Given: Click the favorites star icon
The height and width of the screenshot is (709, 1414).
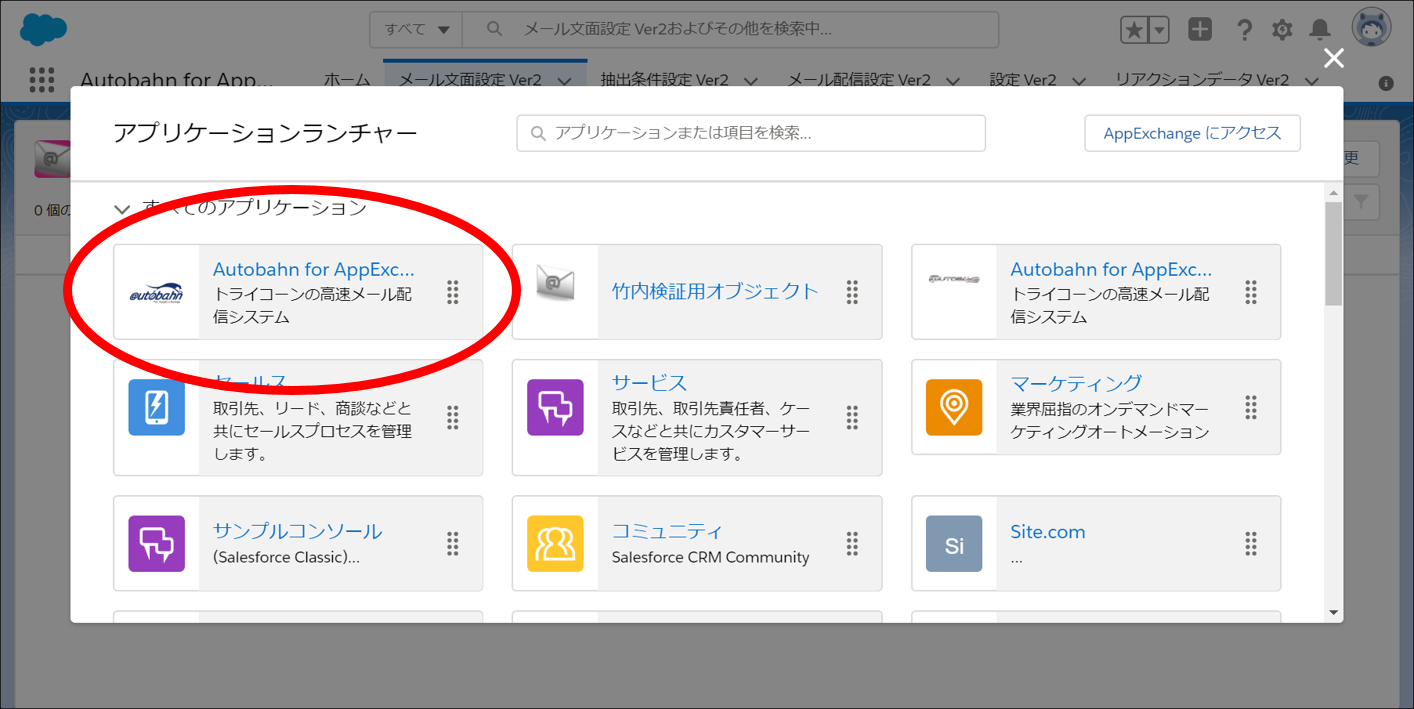Looking at the screenshot, I should (x=1134, y=30).
